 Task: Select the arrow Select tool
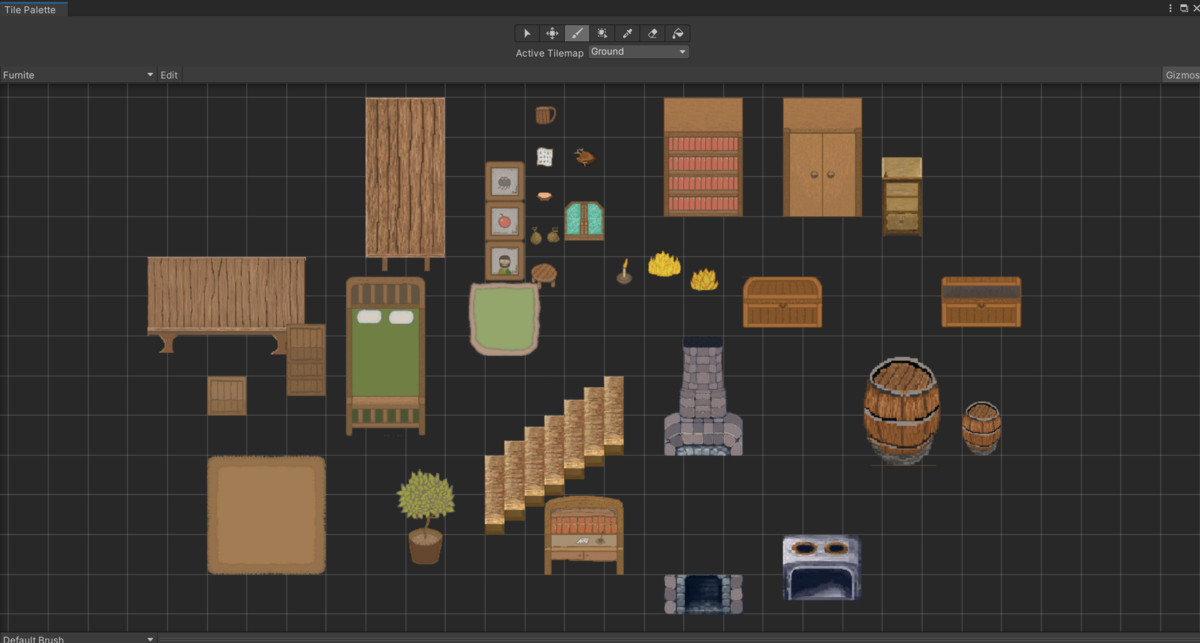coord(527,33)
